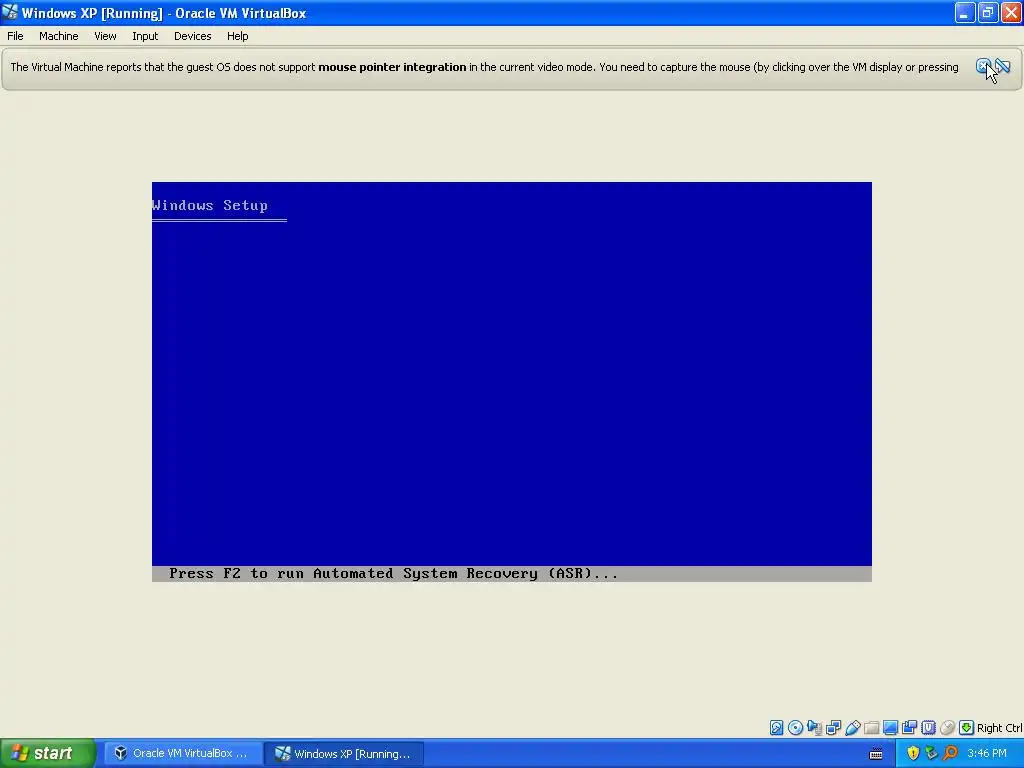Click the Windows Setup heading text
Screen dimensions: 1024x768
tap(210, 205)
